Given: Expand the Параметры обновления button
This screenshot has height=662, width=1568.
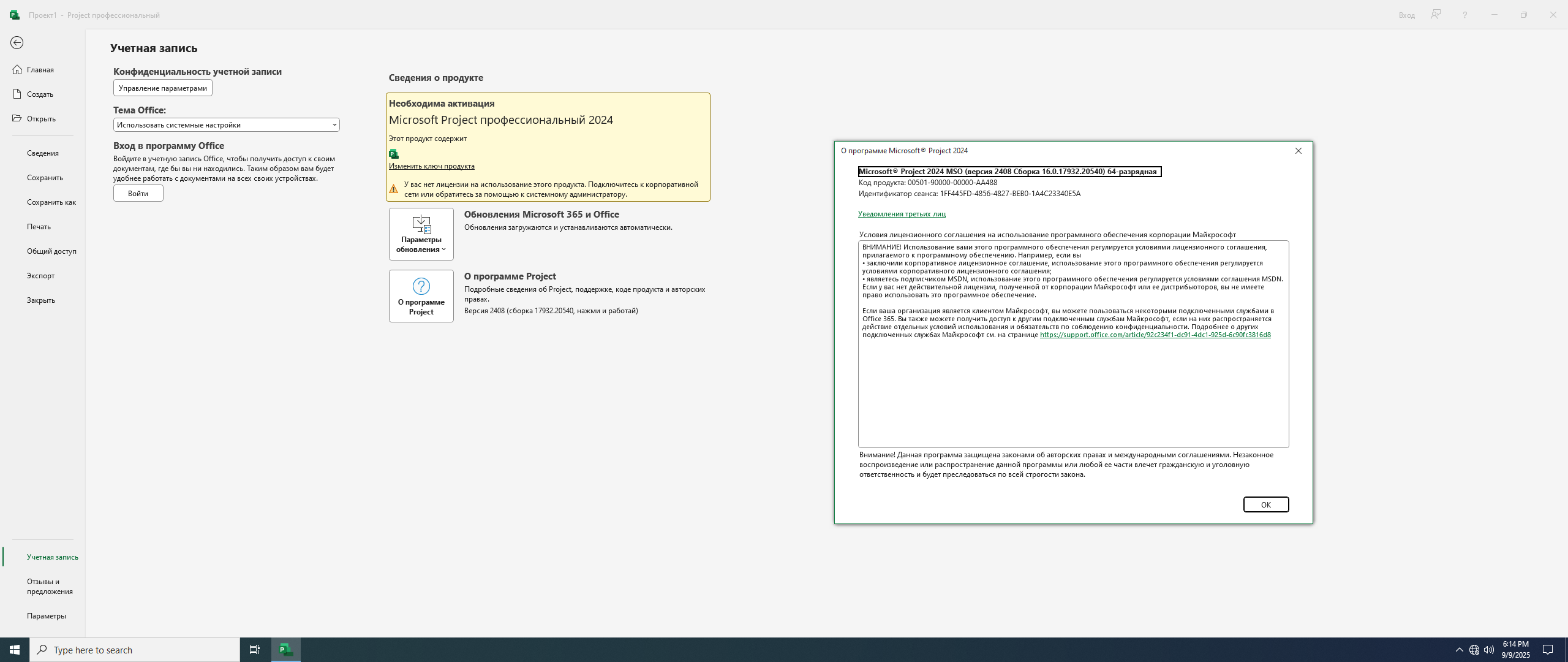Looking at the screenshot, I should coord(421,234).
